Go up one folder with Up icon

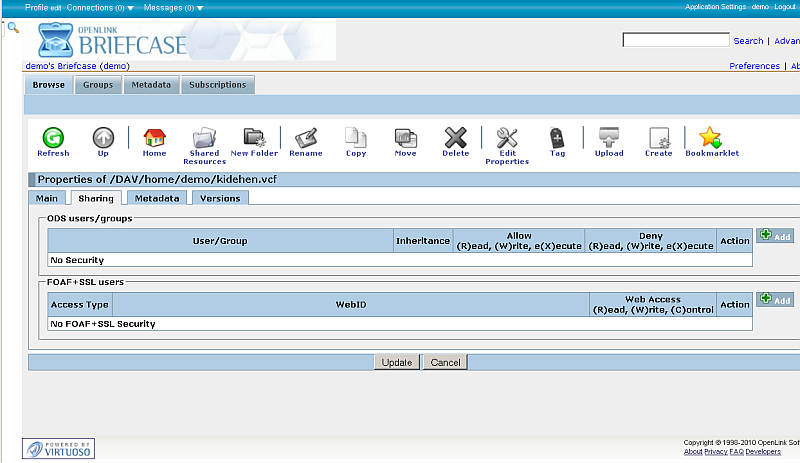[103, 137]
